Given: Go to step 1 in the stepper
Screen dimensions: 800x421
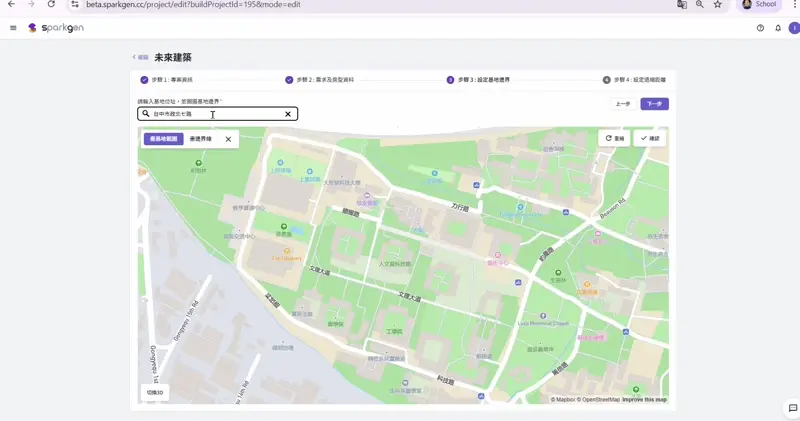Looking at the screenshot, I should pyautogui.click(x=167, y=79).
